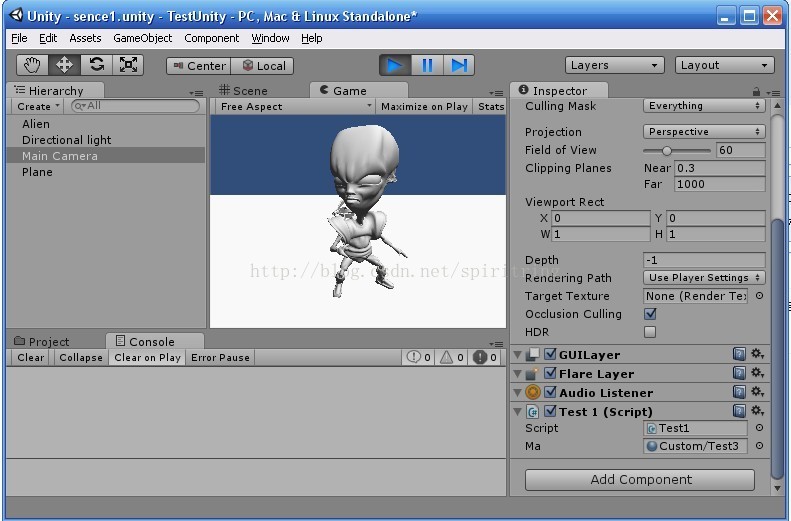Click the Depth value field
The image size is (791, 521).
coord(704,260)
